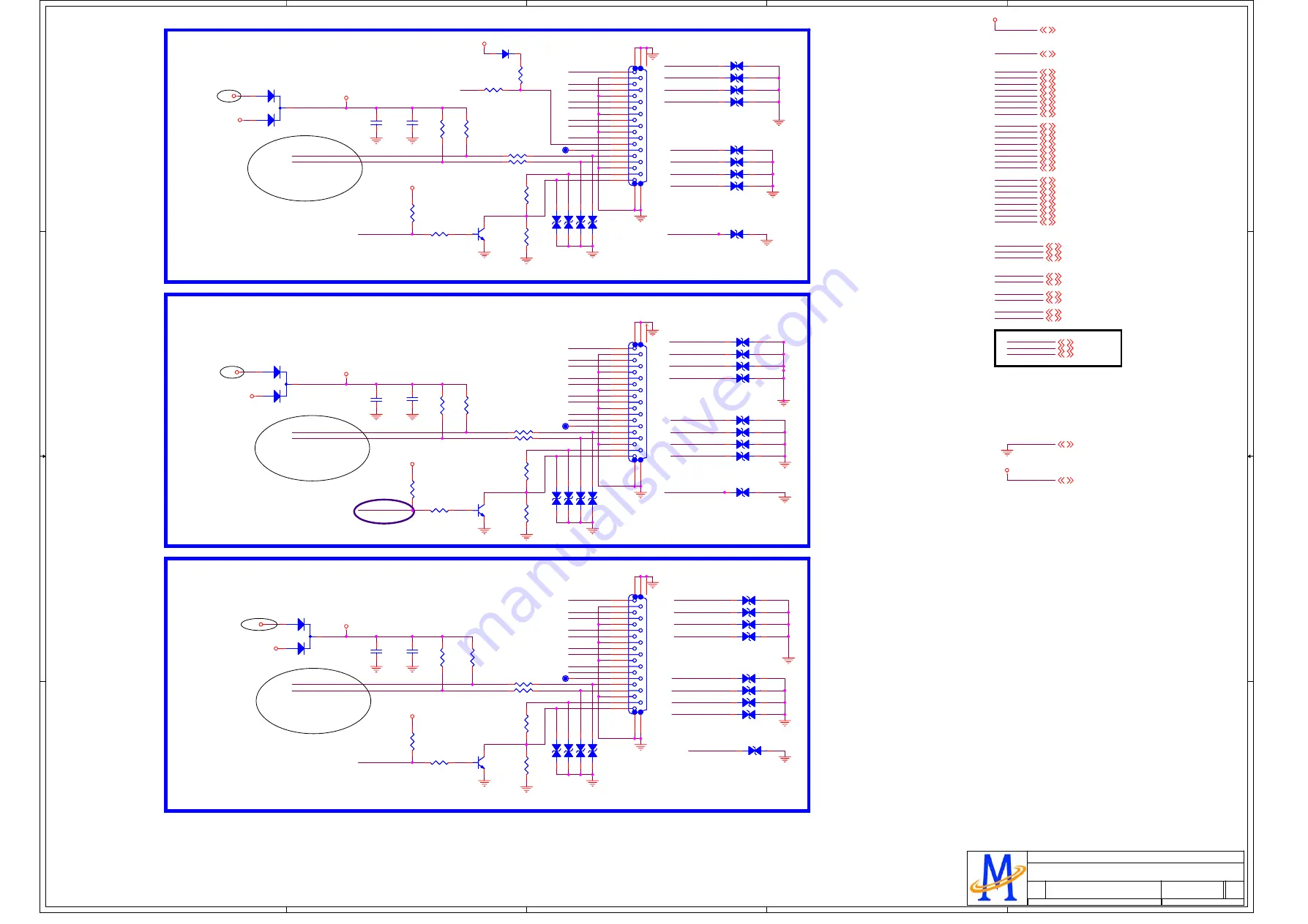Click the single TVS diode at bottom block's lower right

(x=755, y=751)
